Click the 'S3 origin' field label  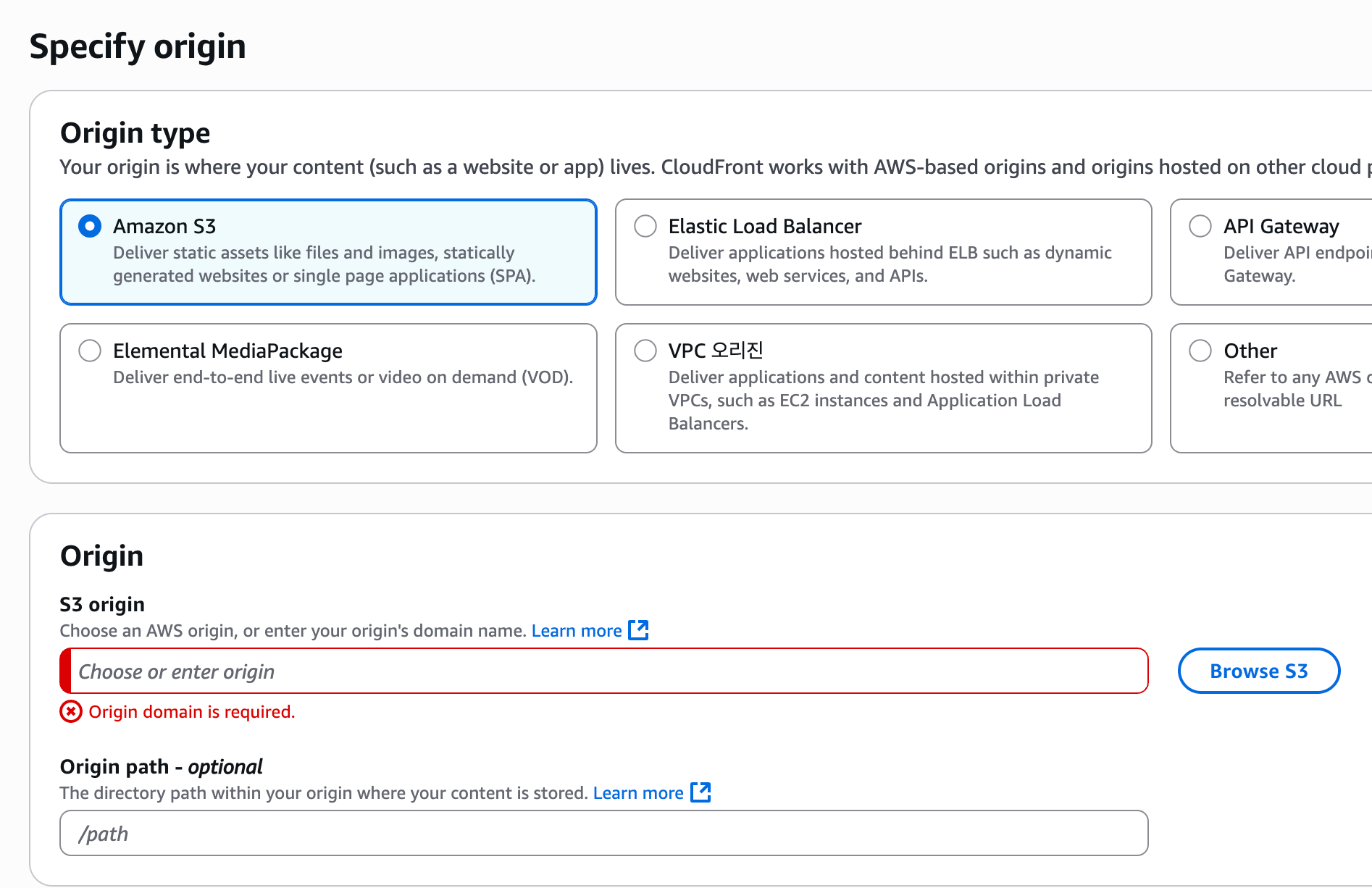point(102,604)
